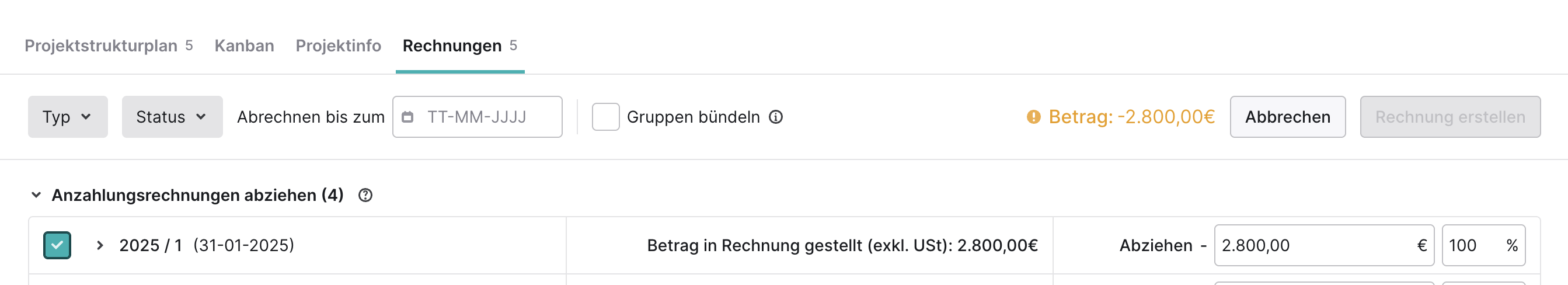Image resolution: width=1568 pixels, height=285 pixels.
Task: Enable the Gruppen bündeln checkbox
Action: [605, 117]
